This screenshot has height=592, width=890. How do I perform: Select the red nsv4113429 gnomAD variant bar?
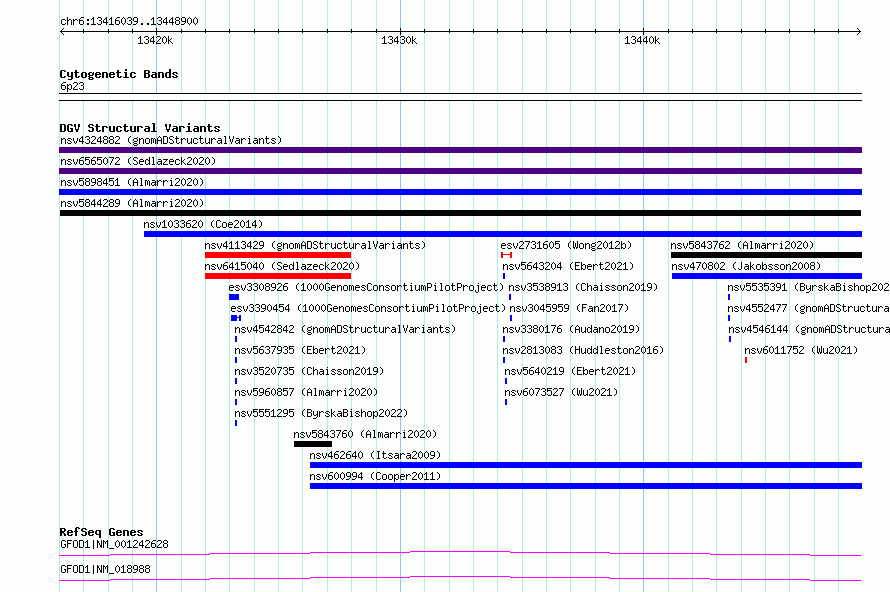click(278, 255)
